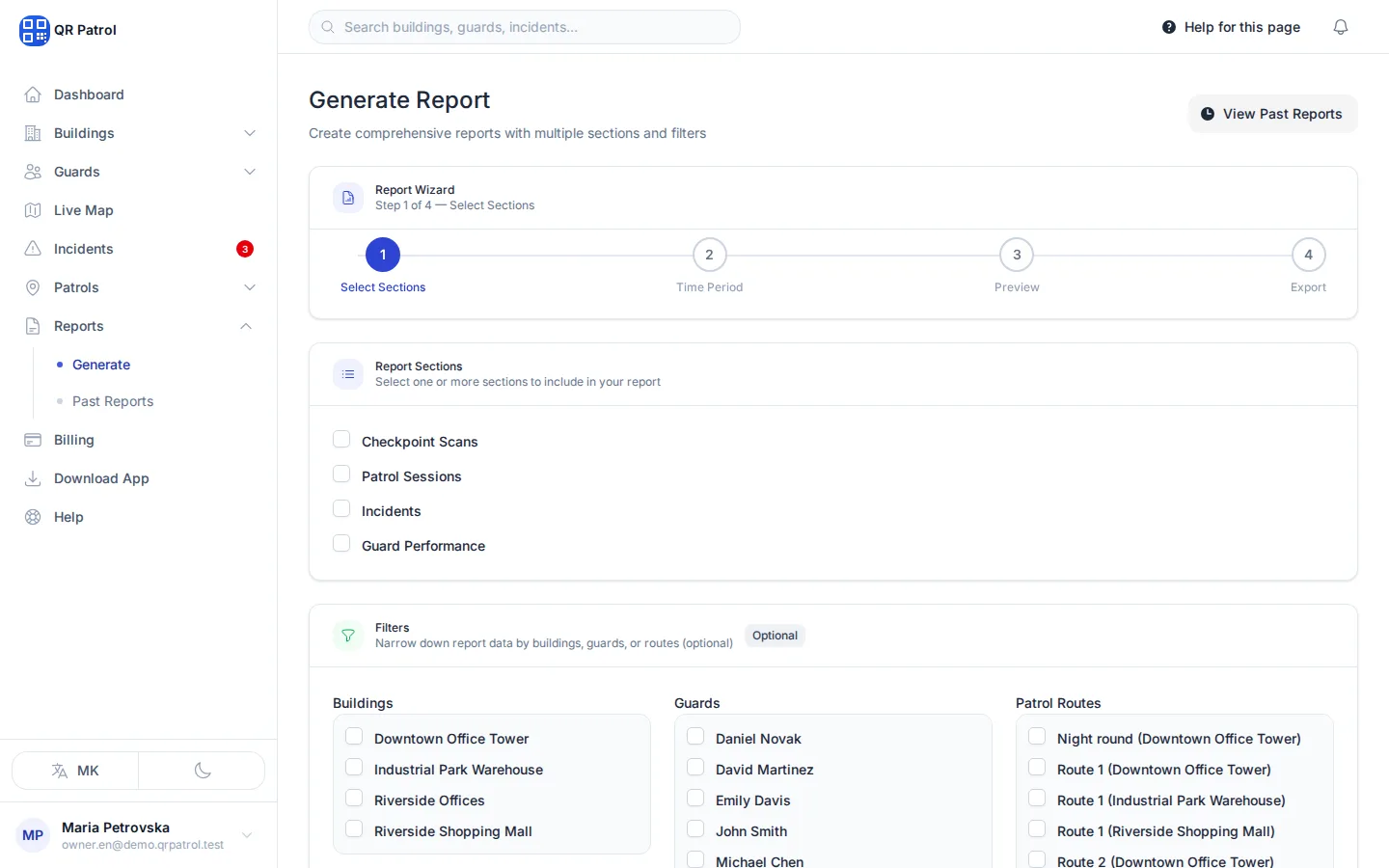Tick the Riverside Offices building filter
Screen dimensions: 1389x868
(354, 799)
